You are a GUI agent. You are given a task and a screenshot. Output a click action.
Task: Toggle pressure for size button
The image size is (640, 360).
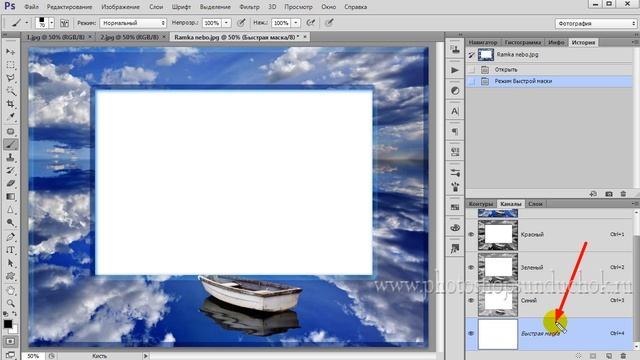tap(329, 23)
